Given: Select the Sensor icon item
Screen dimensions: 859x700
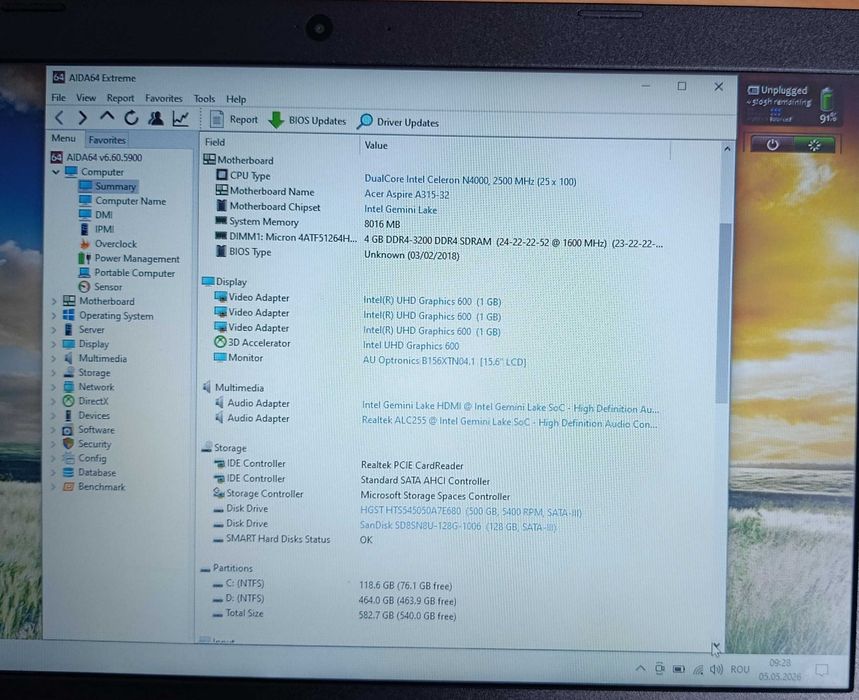Looking at the screenshot, I should 84,286.
